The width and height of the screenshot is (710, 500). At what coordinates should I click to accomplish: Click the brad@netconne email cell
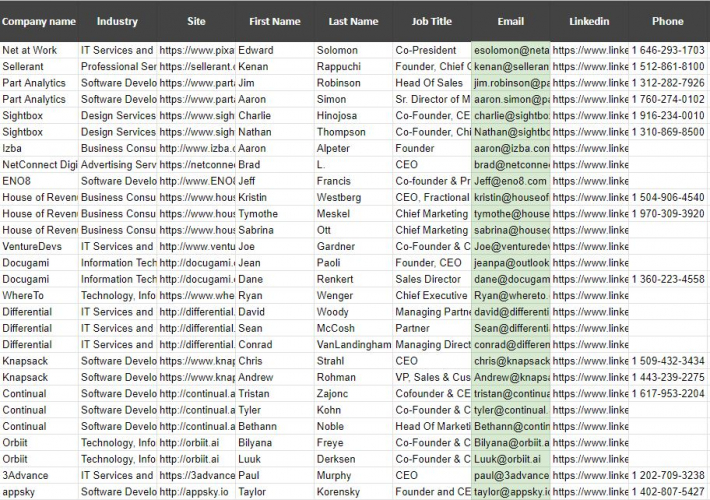511,164
